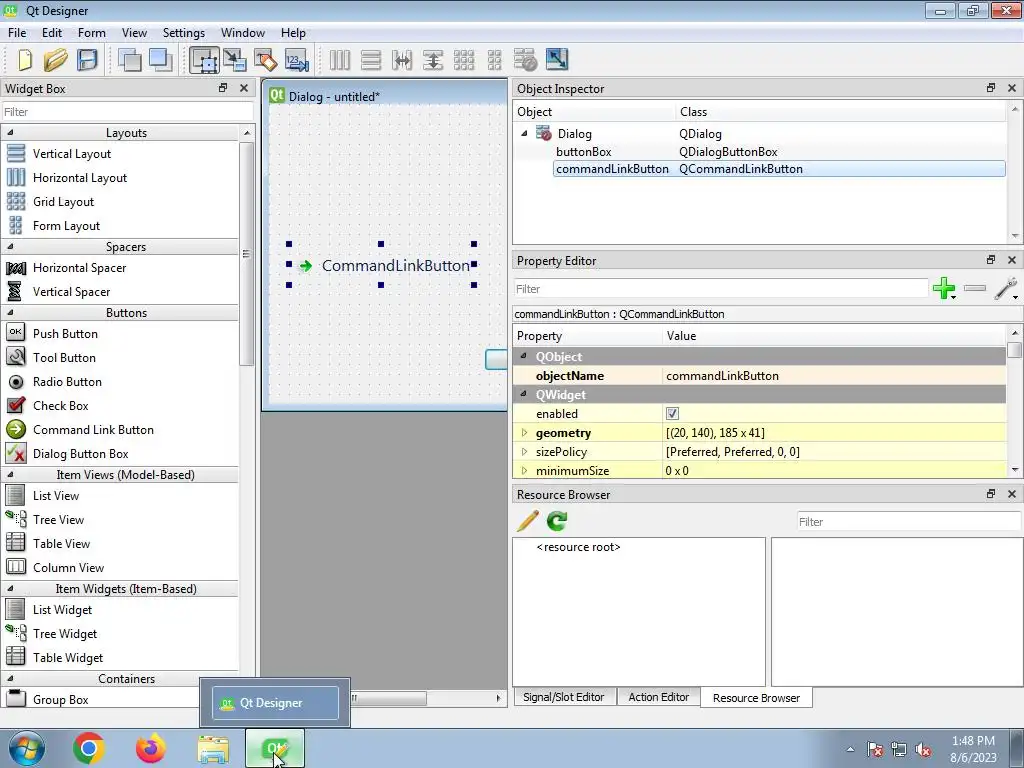This screenshot has height=768, width=1024.
Task: Float the Object Inspector dock panel
Action: coord(991,88)
